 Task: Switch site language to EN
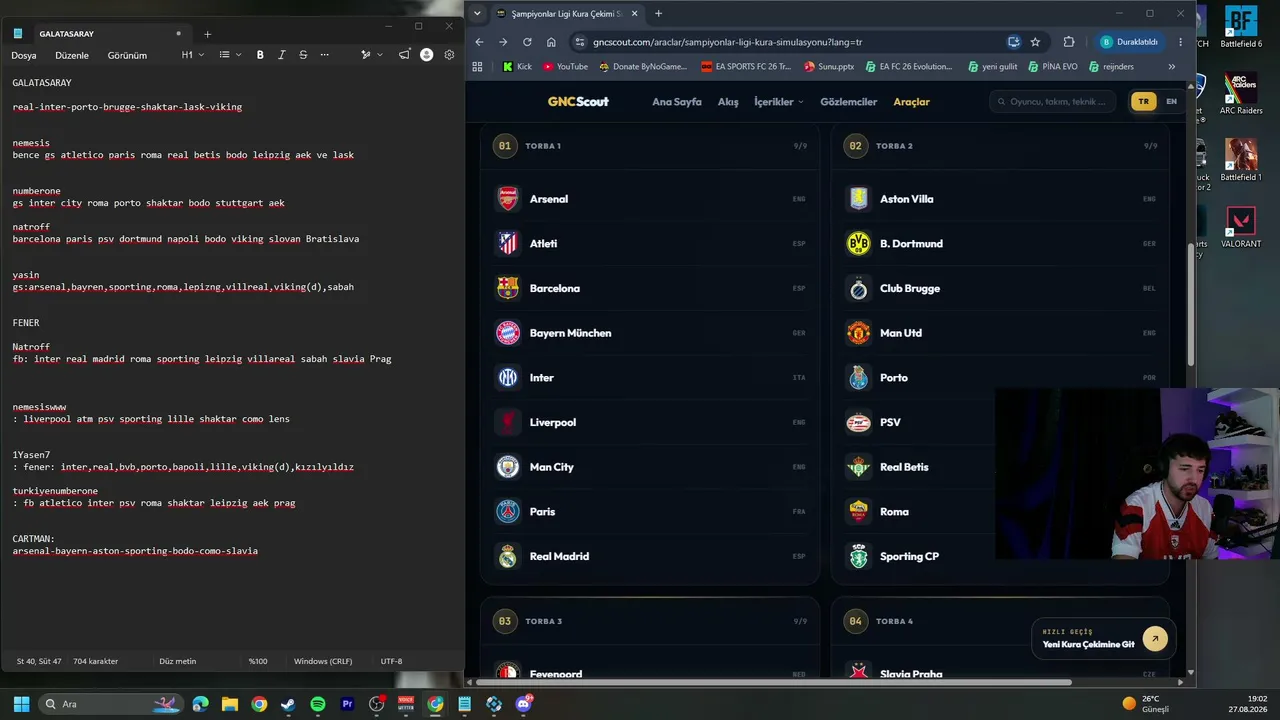(x=1171, y=101)
